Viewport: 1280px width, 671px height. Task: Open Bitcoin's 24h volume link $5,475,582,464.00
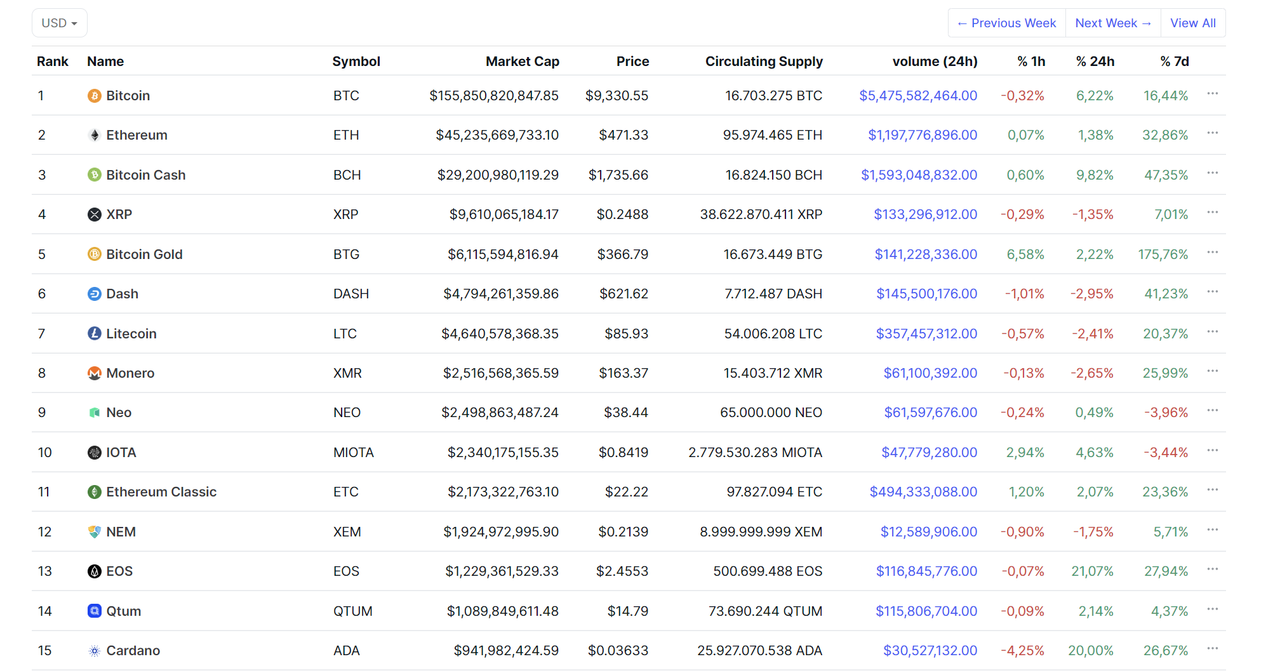point(918,96)
